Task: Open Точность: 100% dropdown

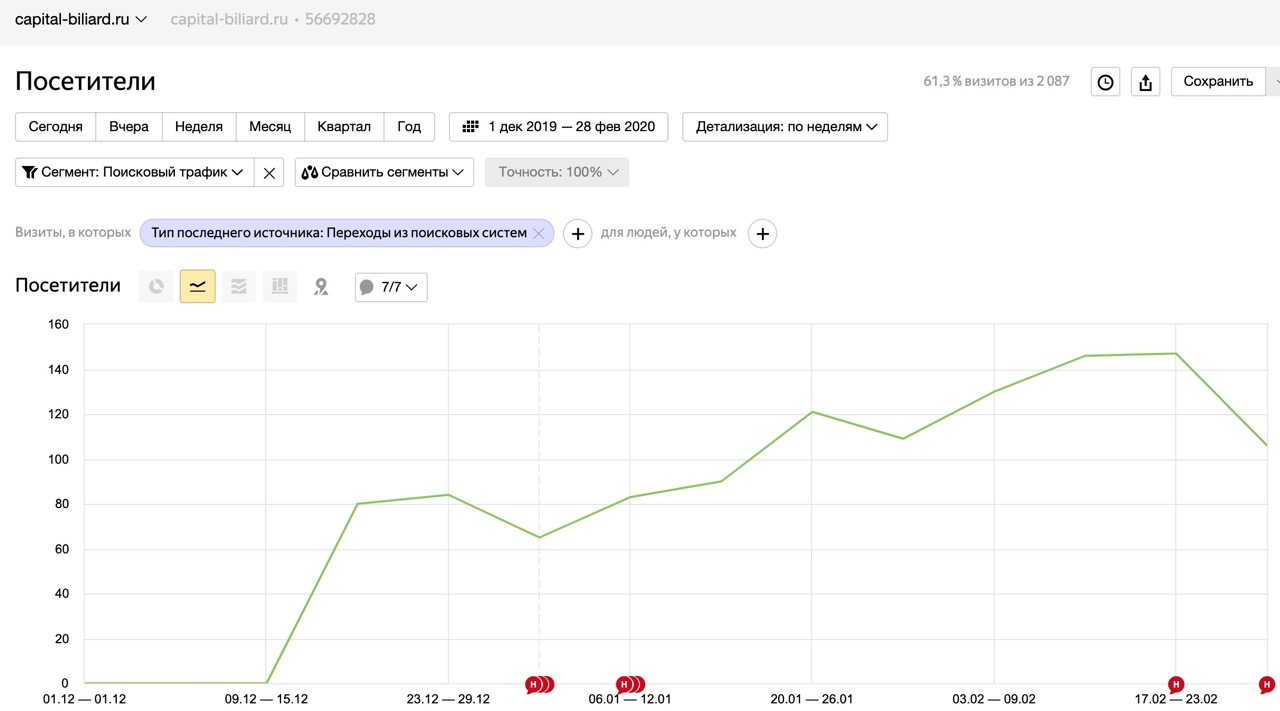Action: coord(557,172)
